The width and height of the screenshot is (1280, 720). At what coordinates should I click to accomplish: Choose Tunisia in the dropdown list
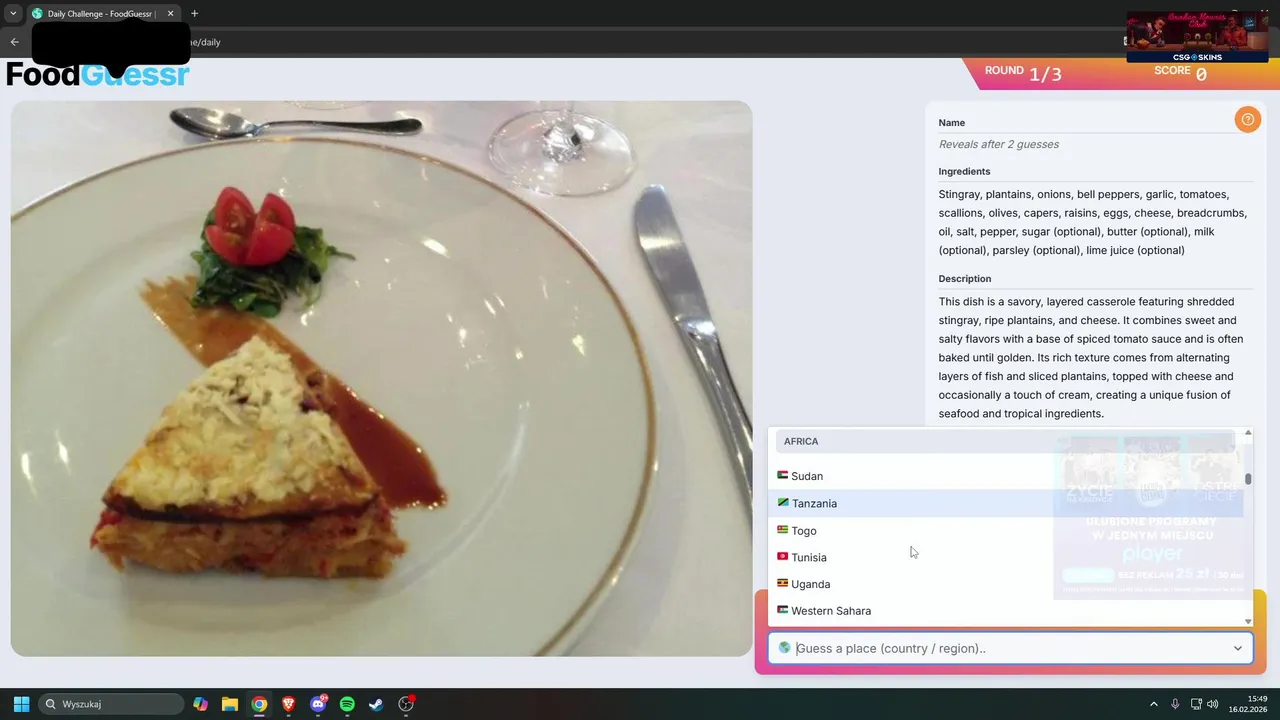pyautogui.click(x=1005, y=557)
